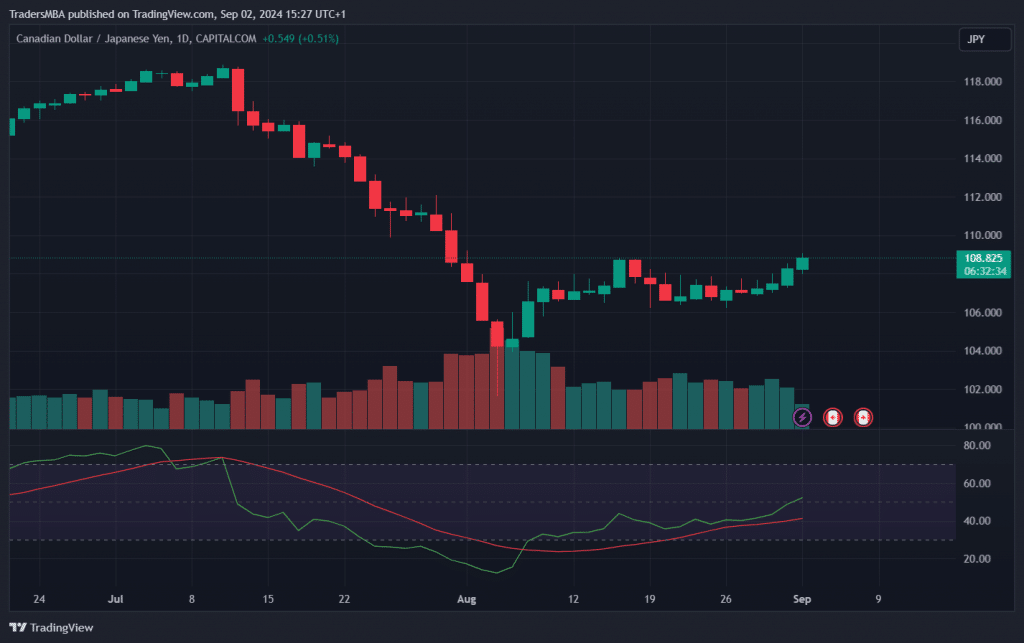Image resolution: width=1024 pixels, height=643 pixels.
Task: Click the candle countdown timer 06:32:34
Action: [985, 271]
